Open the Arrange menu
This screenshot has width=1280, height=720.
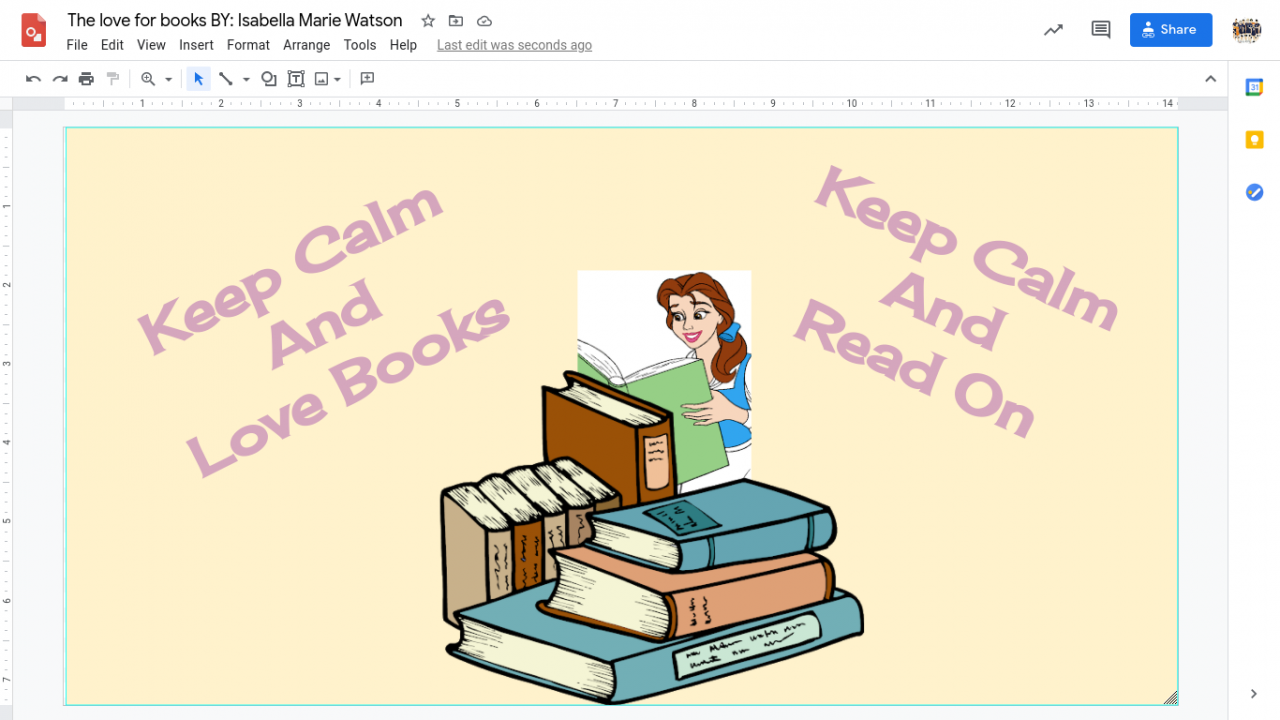coord(306,45)
